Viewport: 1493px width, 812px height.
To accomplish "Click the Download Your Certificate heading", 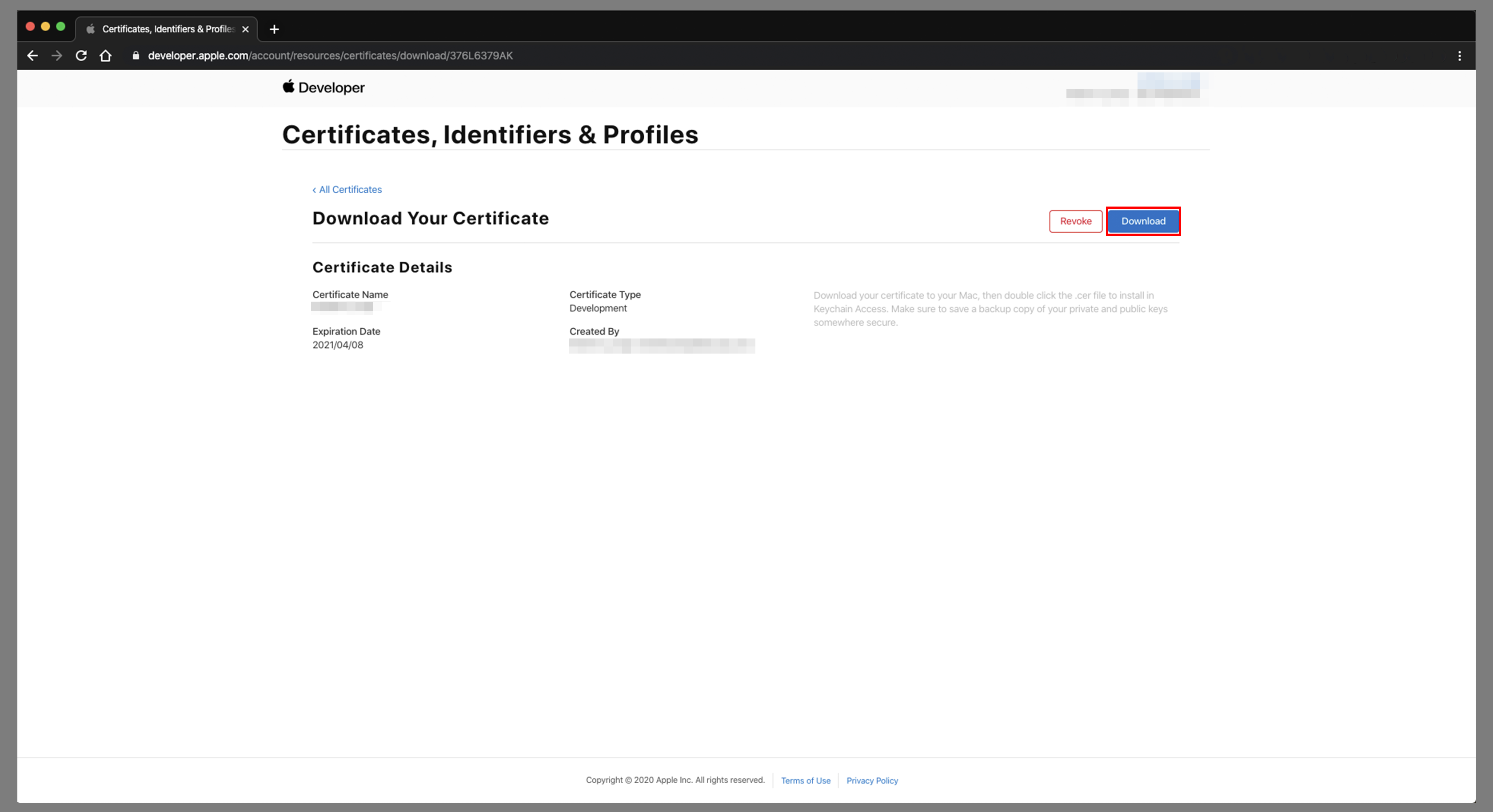I will 430,218.
